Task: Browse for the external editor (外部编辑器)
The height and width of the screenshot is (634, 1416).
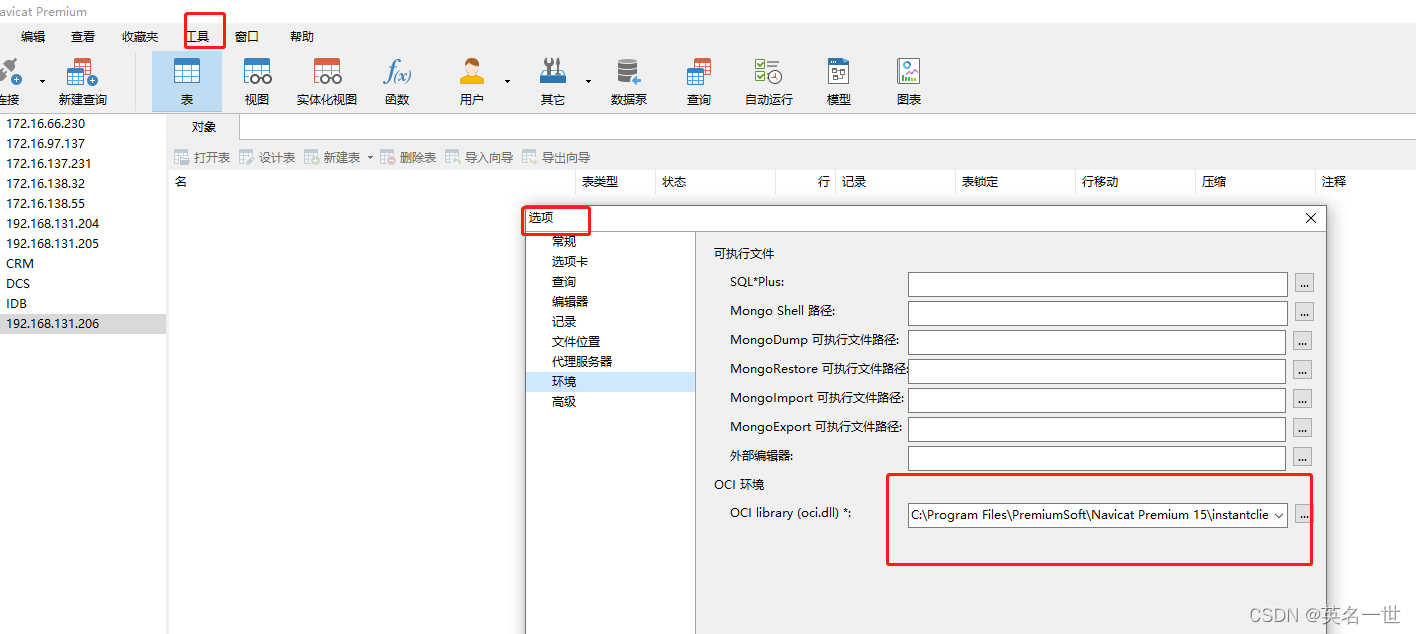Action: coord(1302,457)
